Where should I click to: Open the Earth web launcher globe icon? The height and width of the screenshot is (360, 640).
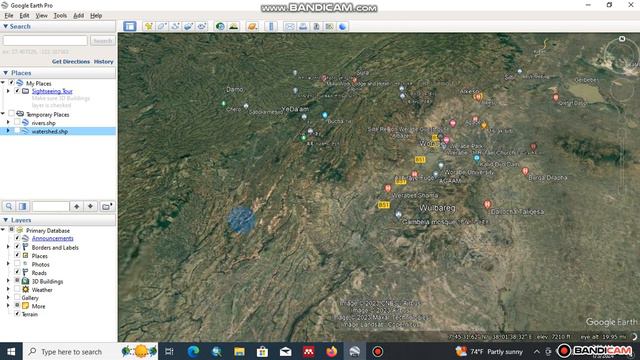click(342, 27)
